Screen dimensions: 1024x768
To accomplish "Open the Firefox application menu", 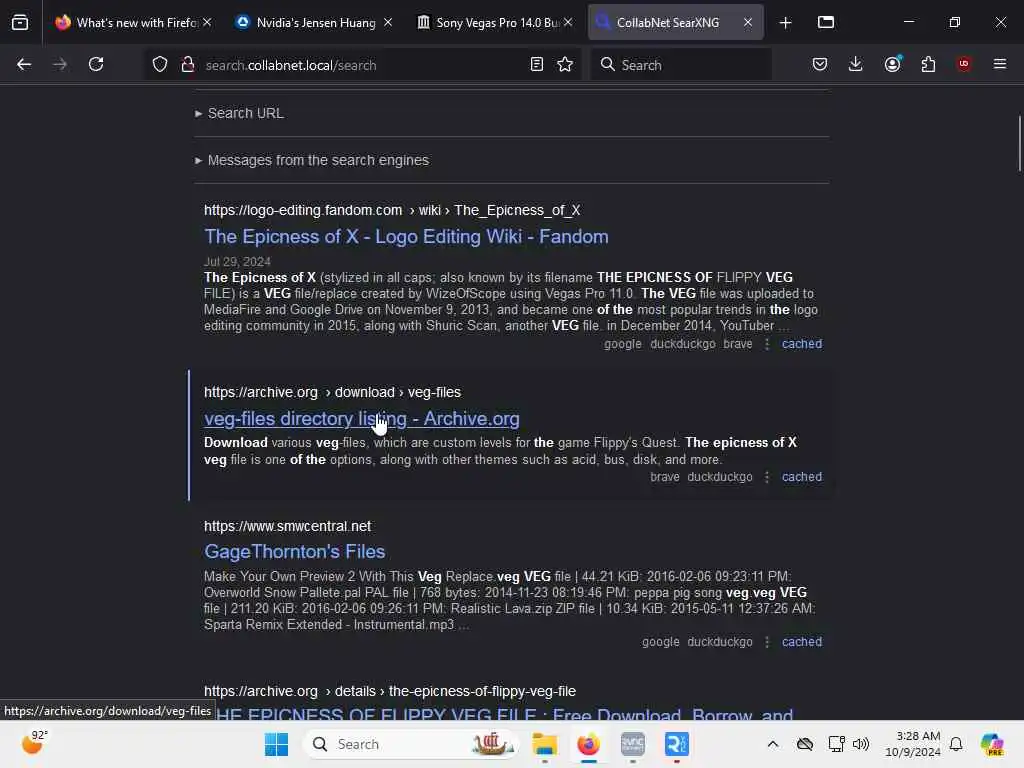I will click(x=999, y=64).
